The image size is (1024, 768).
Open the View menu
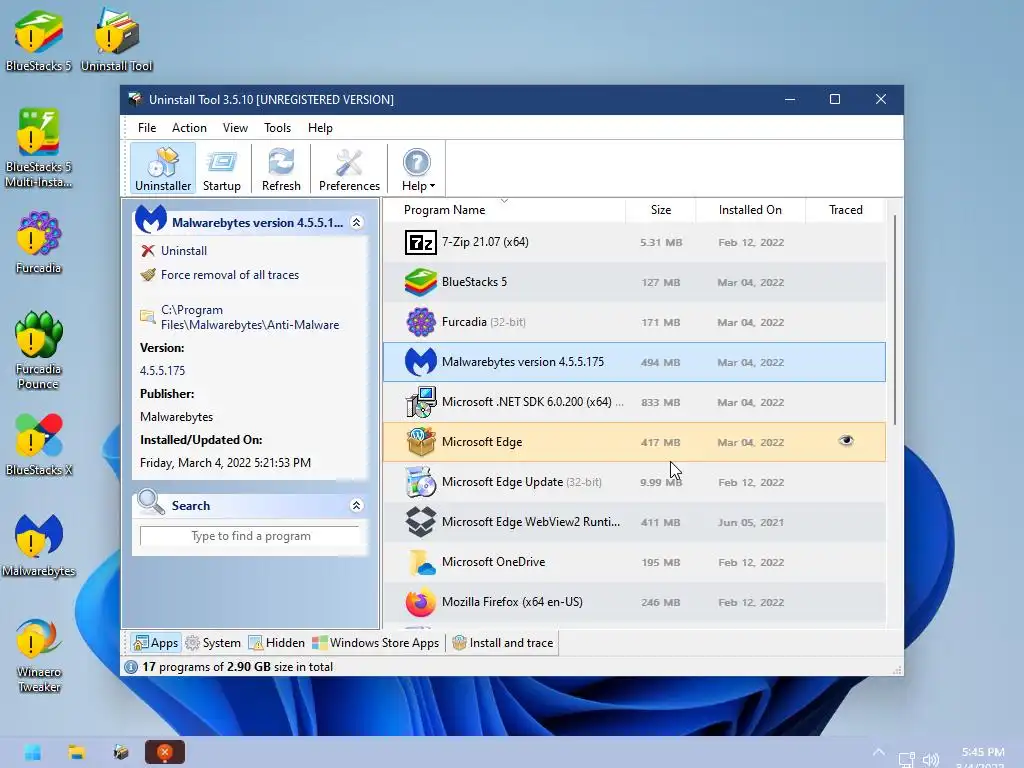tap(235, 128)
